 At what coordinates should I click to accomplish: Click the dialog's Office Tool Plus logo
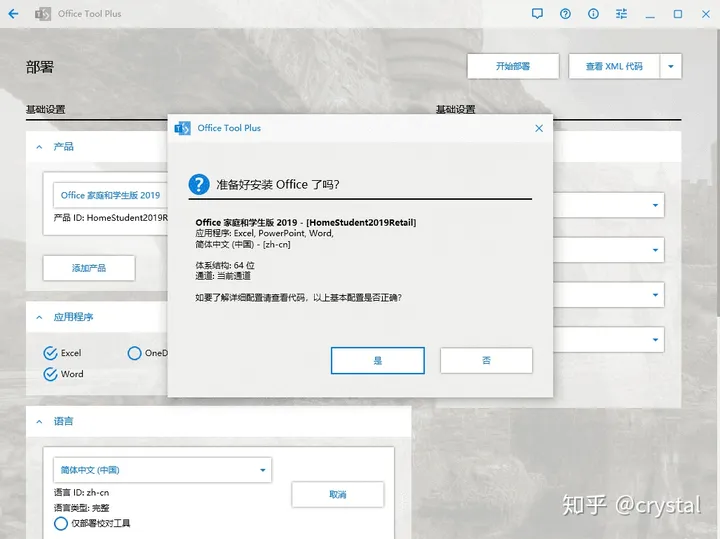[x=182, y=128]
